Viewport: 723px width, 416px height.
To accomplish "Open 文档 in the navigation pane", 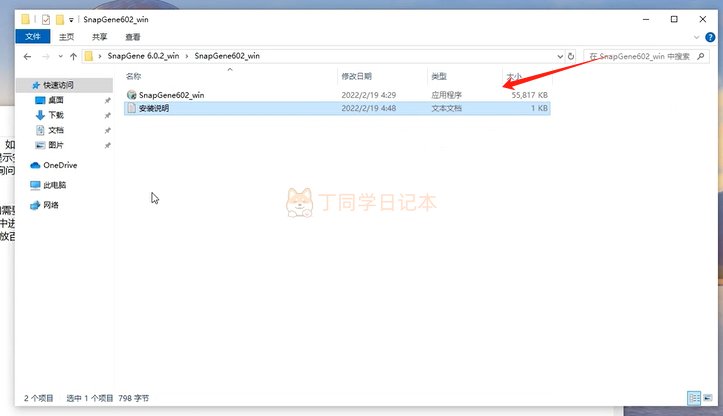I will click(x=56, y=131).
